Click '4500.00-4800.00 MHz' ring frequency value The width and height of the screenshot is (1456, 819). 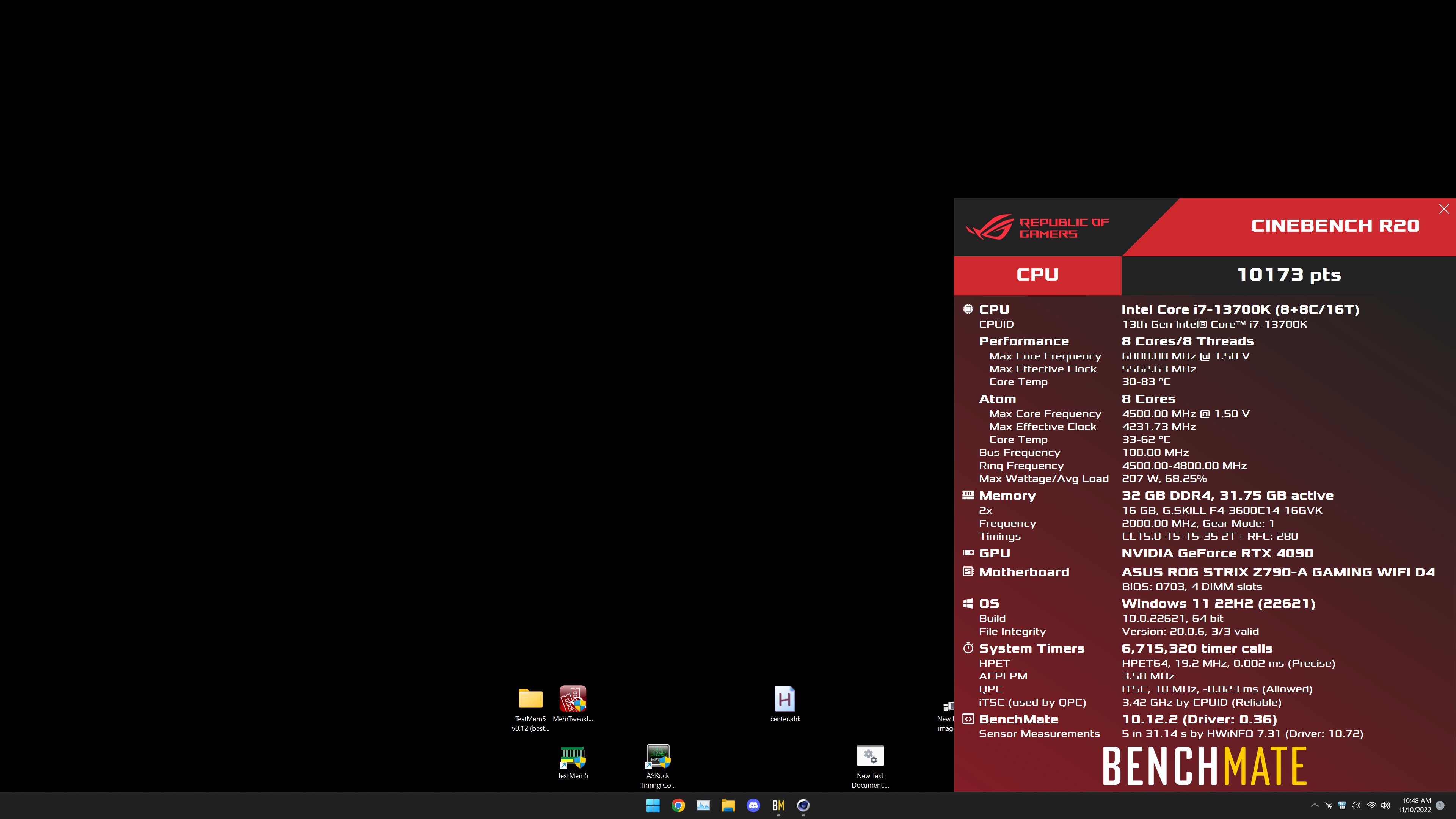point(1184,466)
